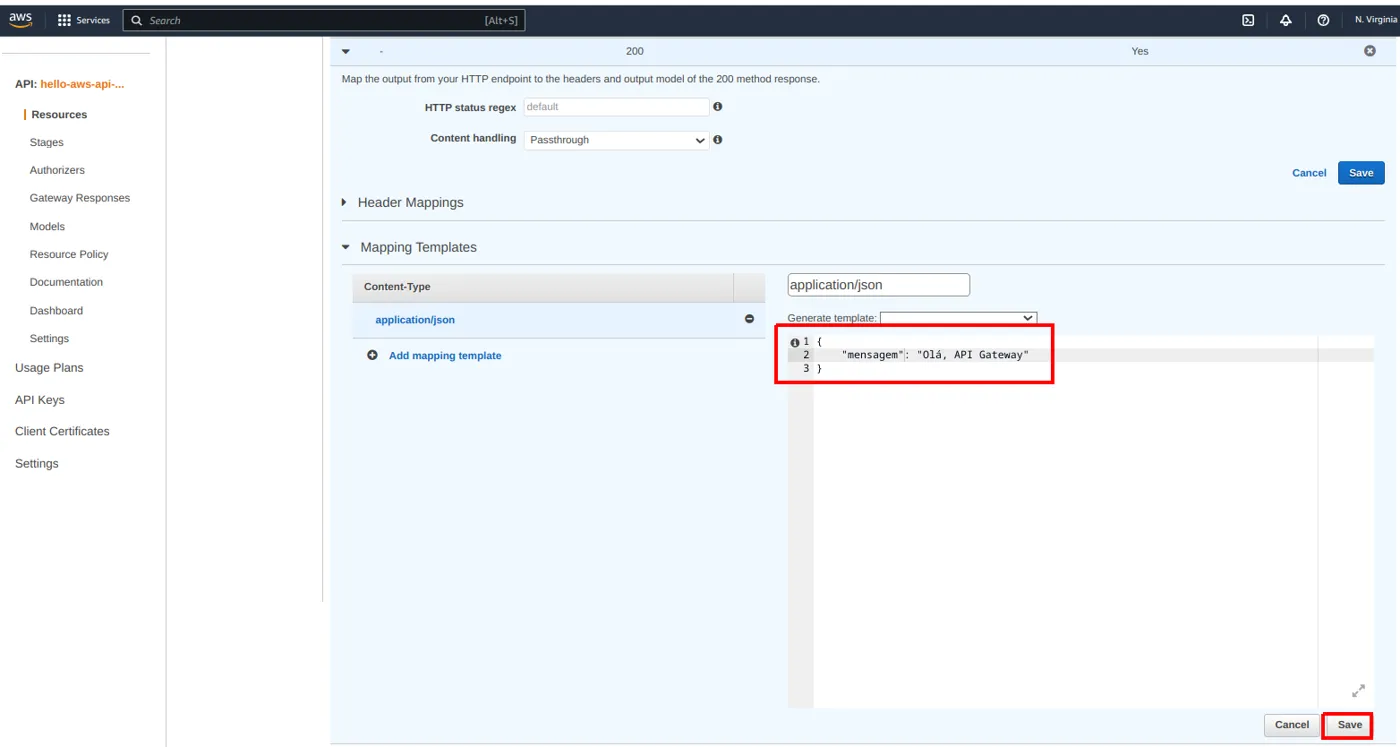The width and height of the screenshot is (1400, 747).
Task: Open Gateway Responses in the sidebar
Action: (80, 198)
